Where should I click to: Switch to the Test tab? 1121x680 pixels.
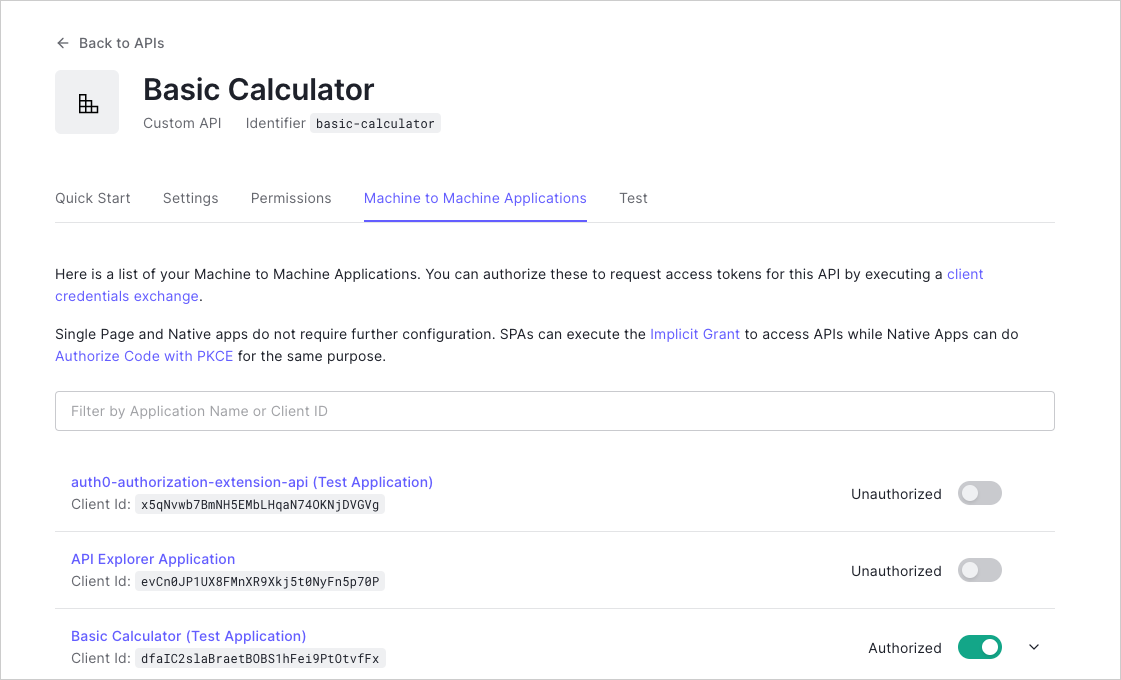tap(633, 198)
